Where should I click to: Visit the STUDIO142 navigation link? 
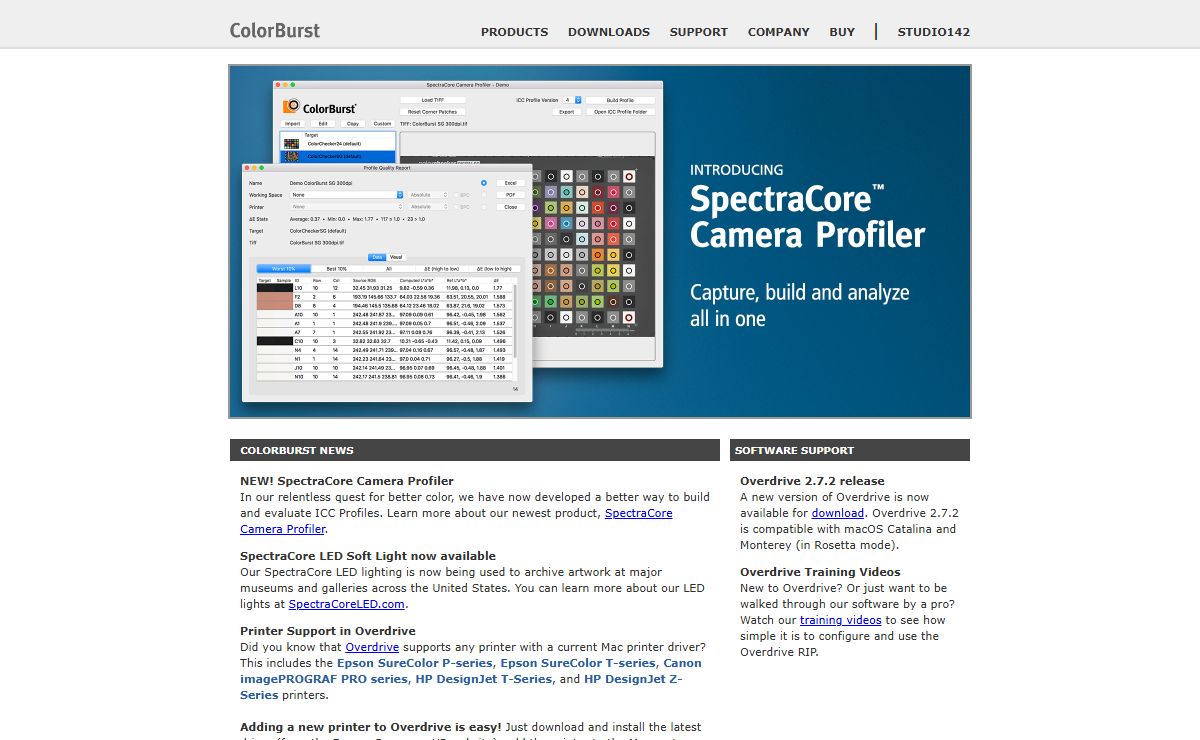click(x=934, y=32)
